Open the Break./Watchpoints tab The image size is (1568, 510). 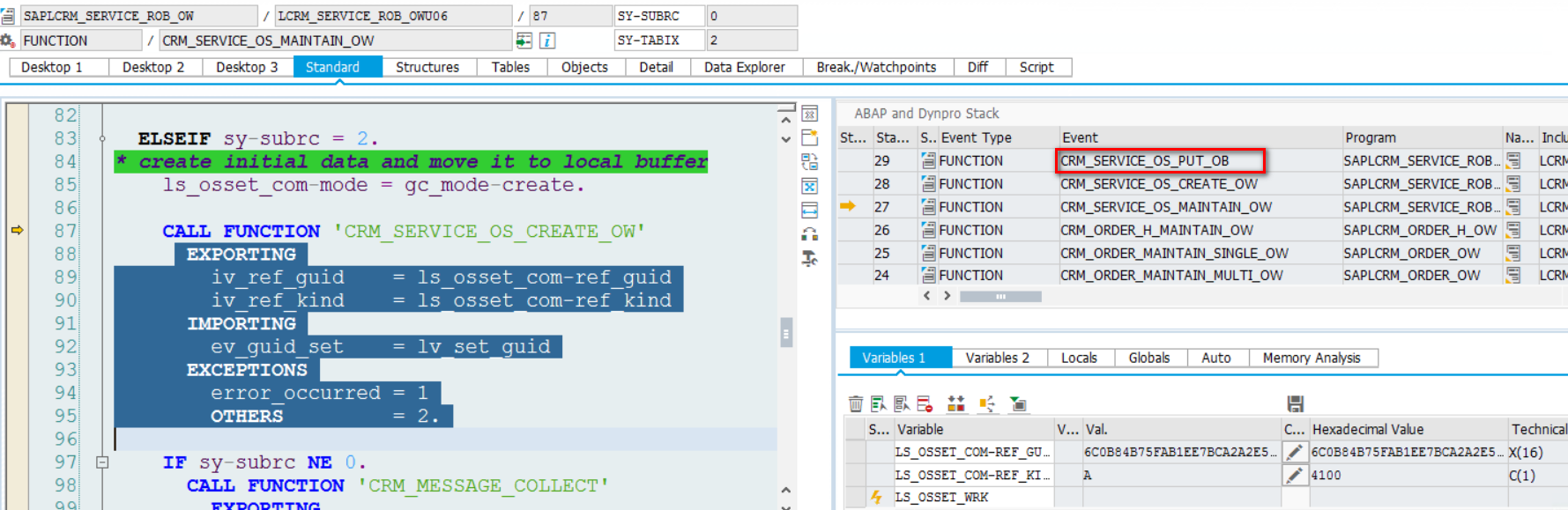click(876, 67)
